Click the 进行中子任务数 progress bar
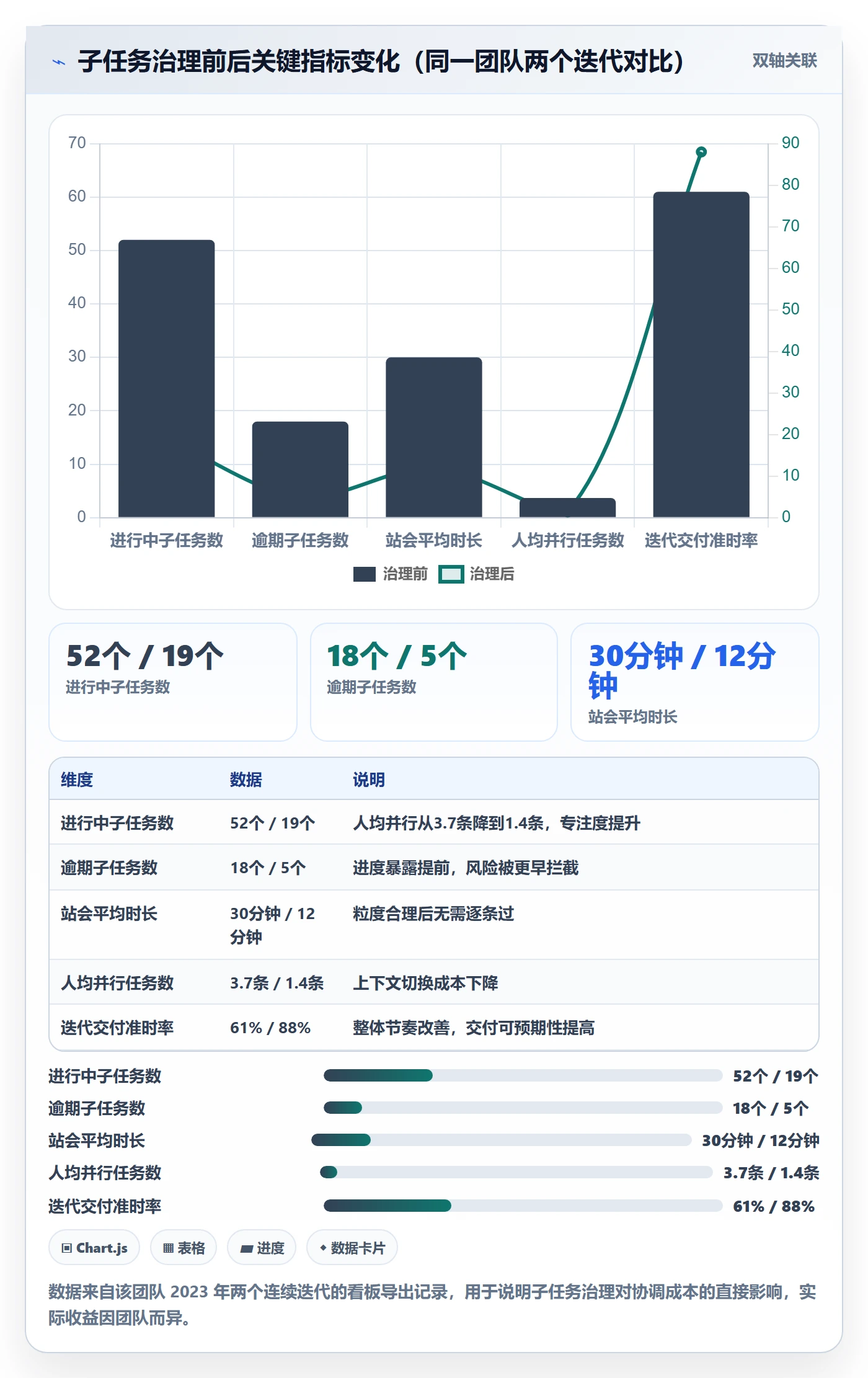868x1378 pixels. [x=523, y=1075]
